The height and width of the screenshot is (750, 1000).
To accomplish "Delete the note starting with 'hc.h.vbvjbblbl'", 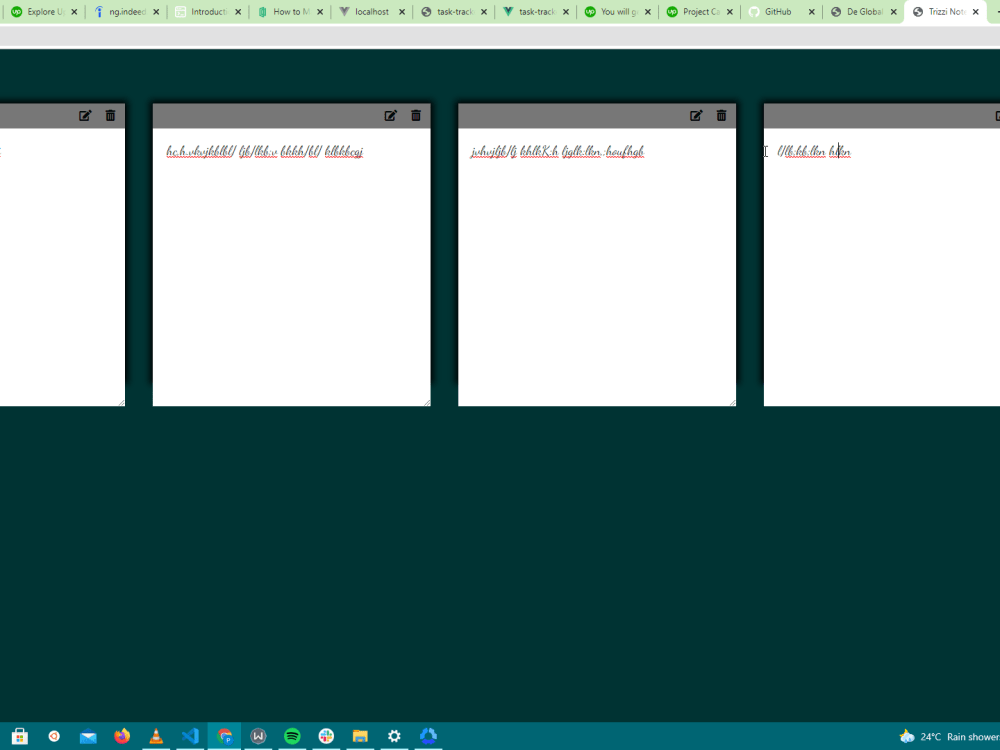I will 416,115.
